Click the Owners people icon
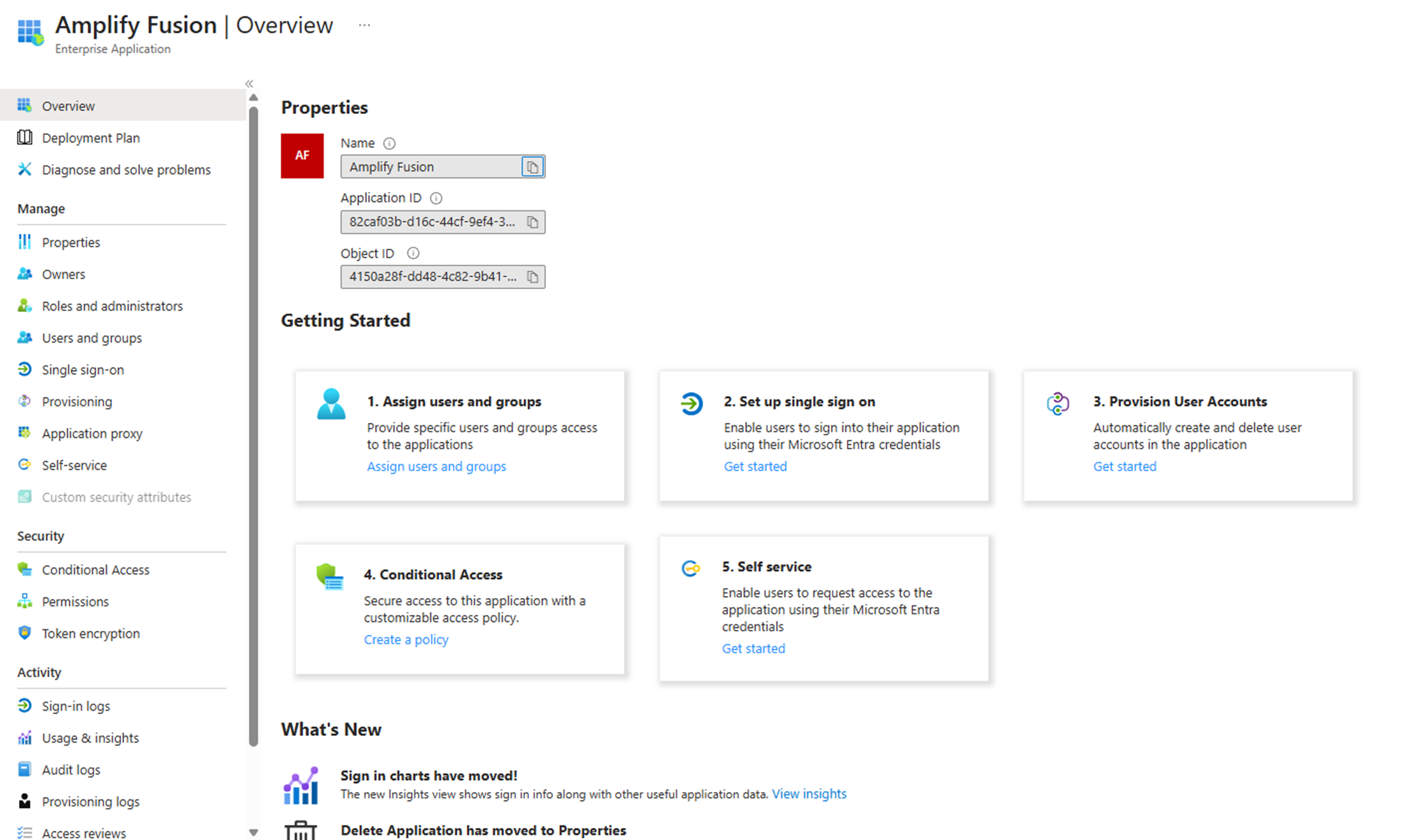 25,273
